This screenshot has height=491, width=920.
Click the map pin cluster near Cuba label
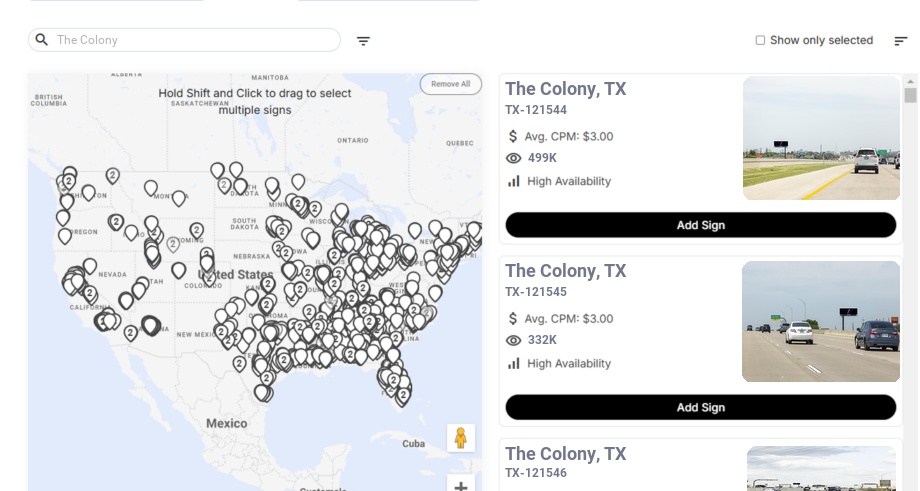[403, 395]
